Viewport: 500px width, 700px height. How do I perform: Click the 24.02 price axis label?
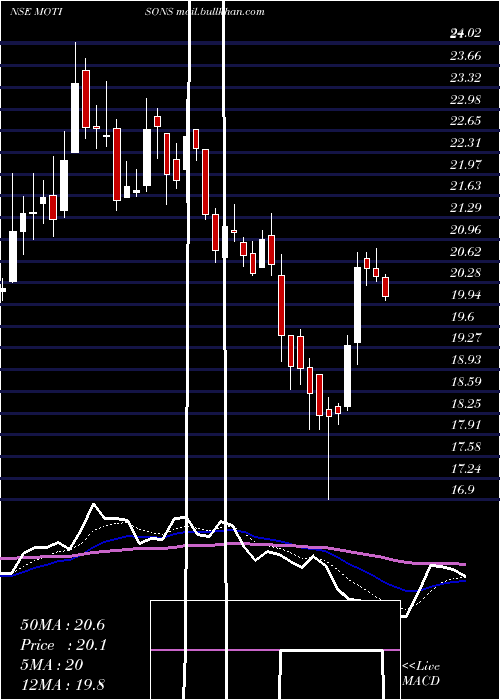466,34
